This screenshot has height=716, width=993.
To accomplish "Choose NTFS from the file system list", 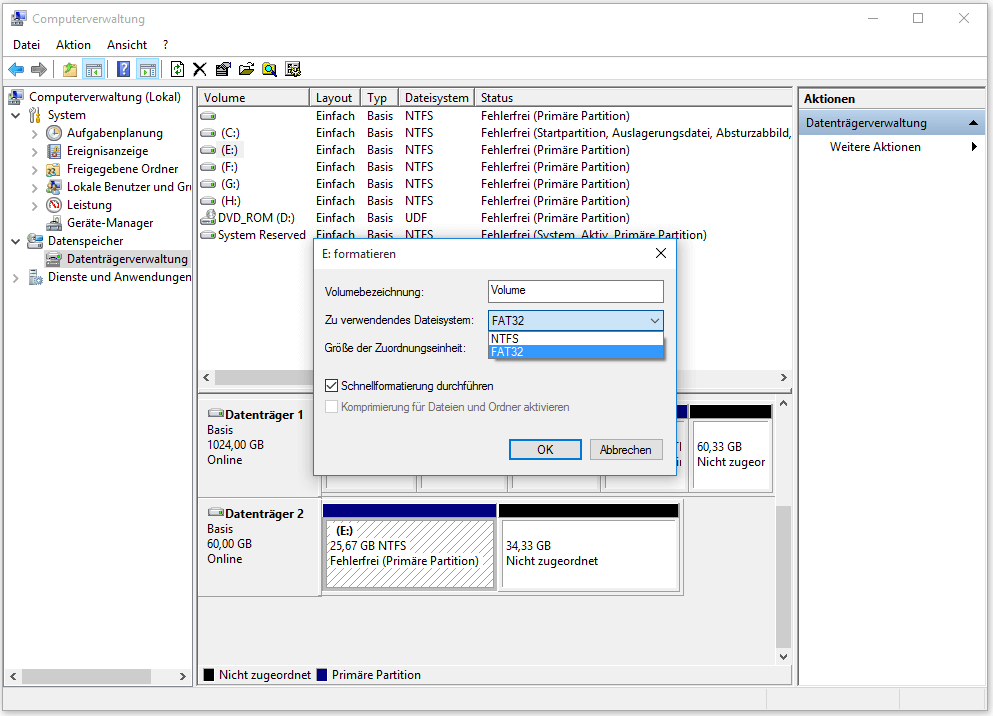I will (x=576, y=339).
